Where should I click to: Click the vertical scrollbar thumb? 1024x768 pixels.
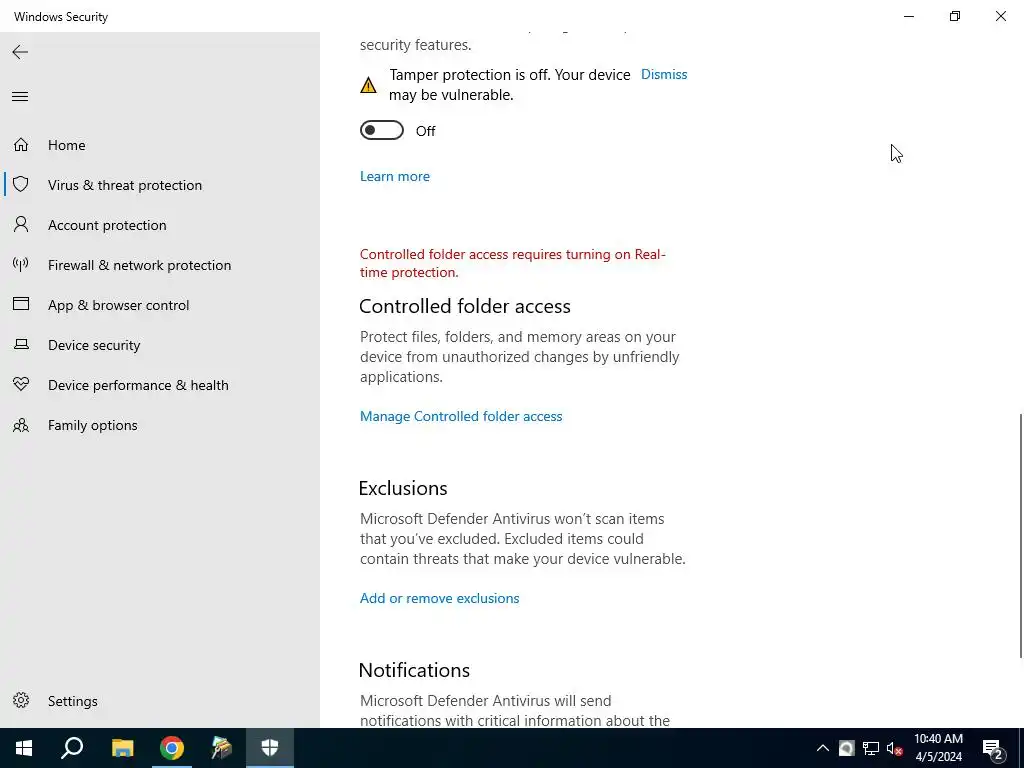(1020, 536)
